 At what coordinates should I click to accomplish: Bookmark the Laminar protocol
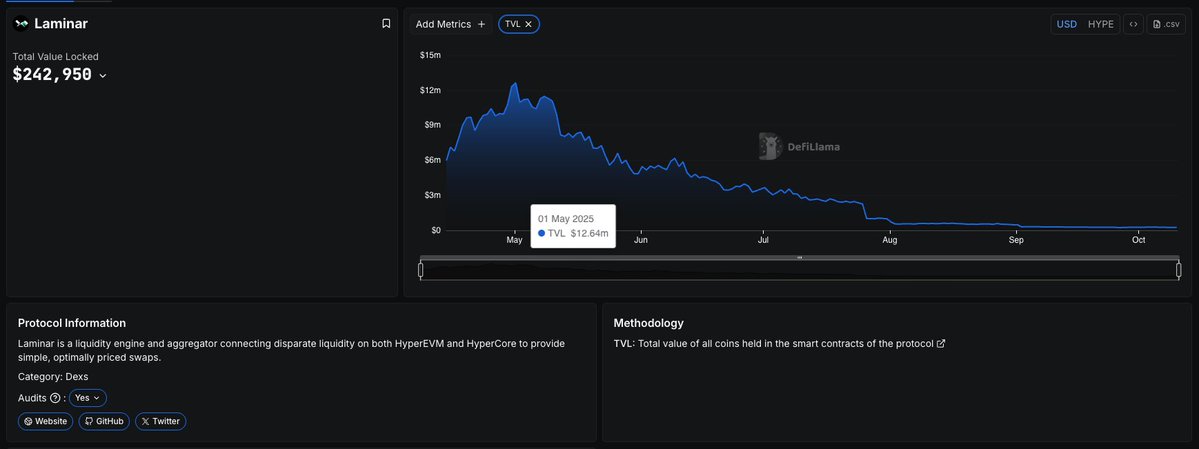click(x=386, y=24)
